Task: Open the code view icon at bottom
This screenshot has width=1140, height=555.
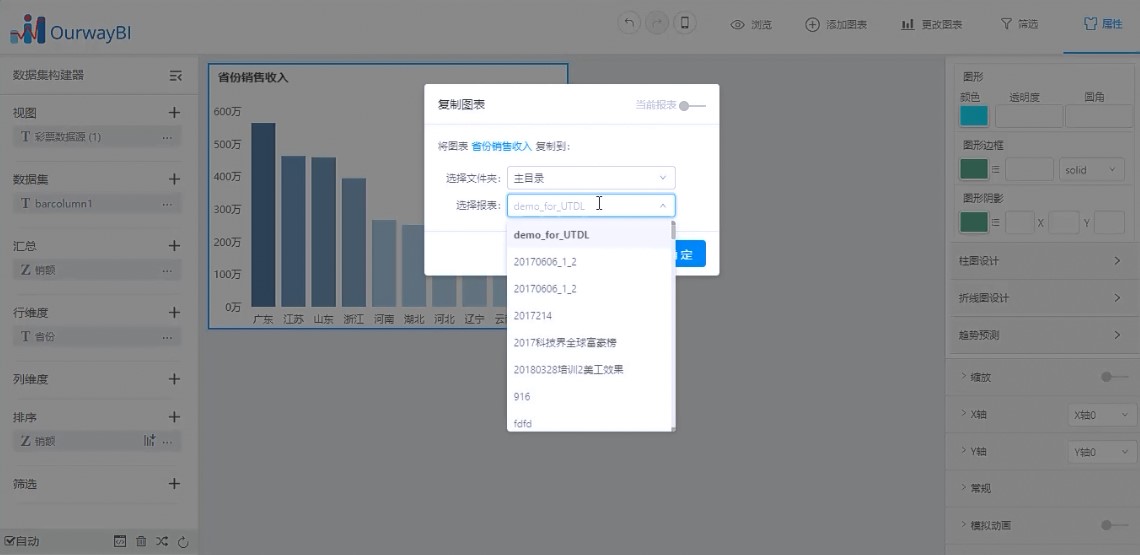Action: (120, 541)
